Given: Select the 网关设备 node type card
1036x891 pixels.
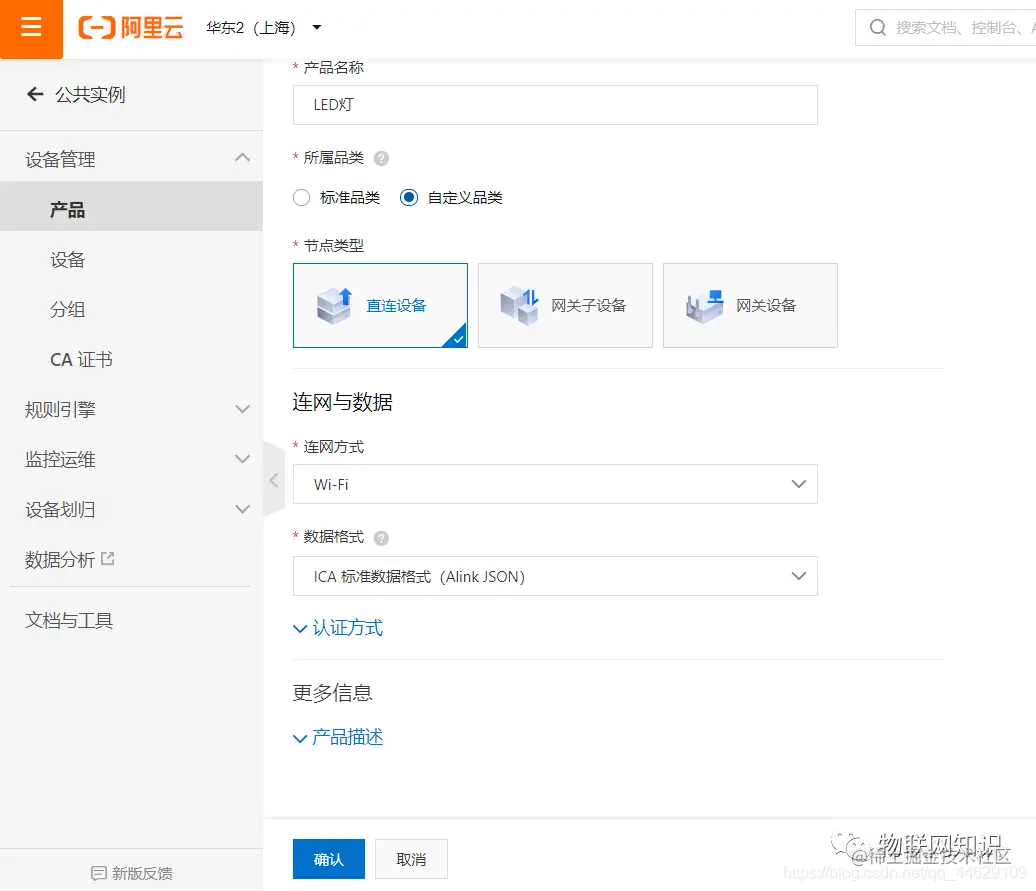Looking at the screenshot, I should pyautogui.click(x=750, y=305).
